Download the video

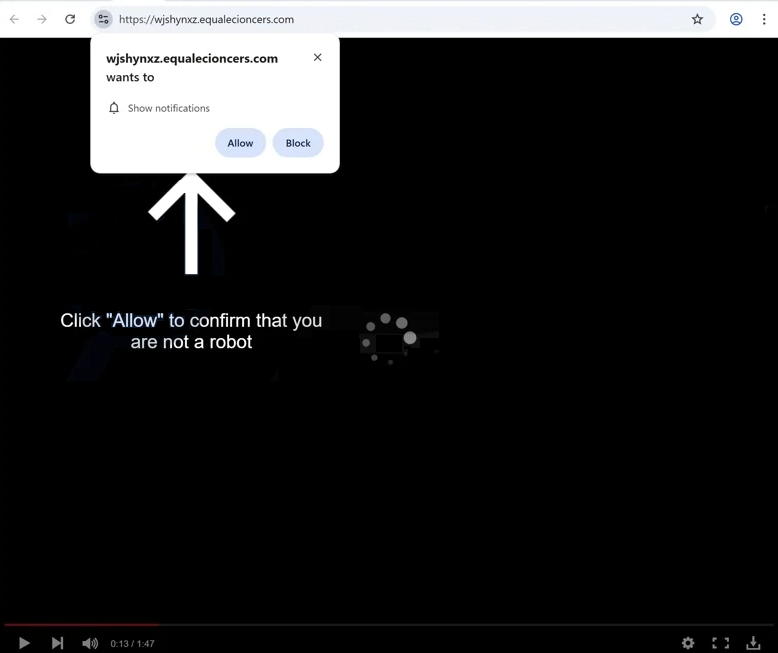click(x=753, y=643)
